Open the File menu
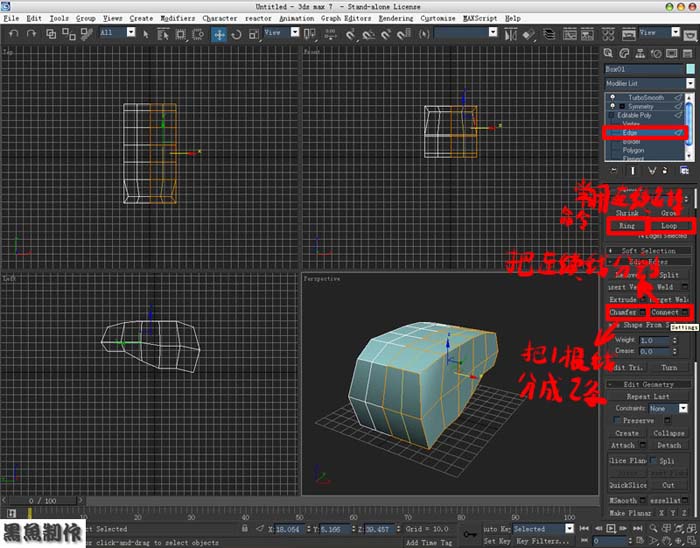The width and height of the screenshot is (700, 548). 11,18
